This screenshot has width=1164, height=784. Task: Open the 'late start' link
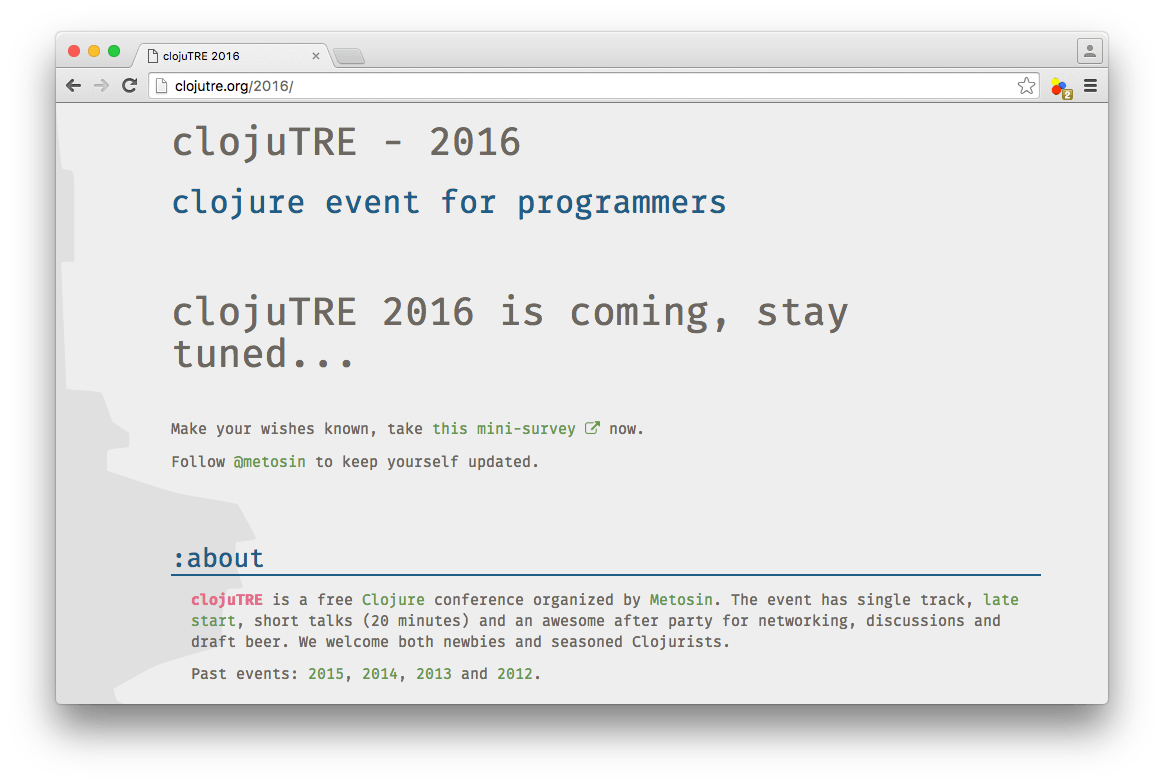[1000, 600]
